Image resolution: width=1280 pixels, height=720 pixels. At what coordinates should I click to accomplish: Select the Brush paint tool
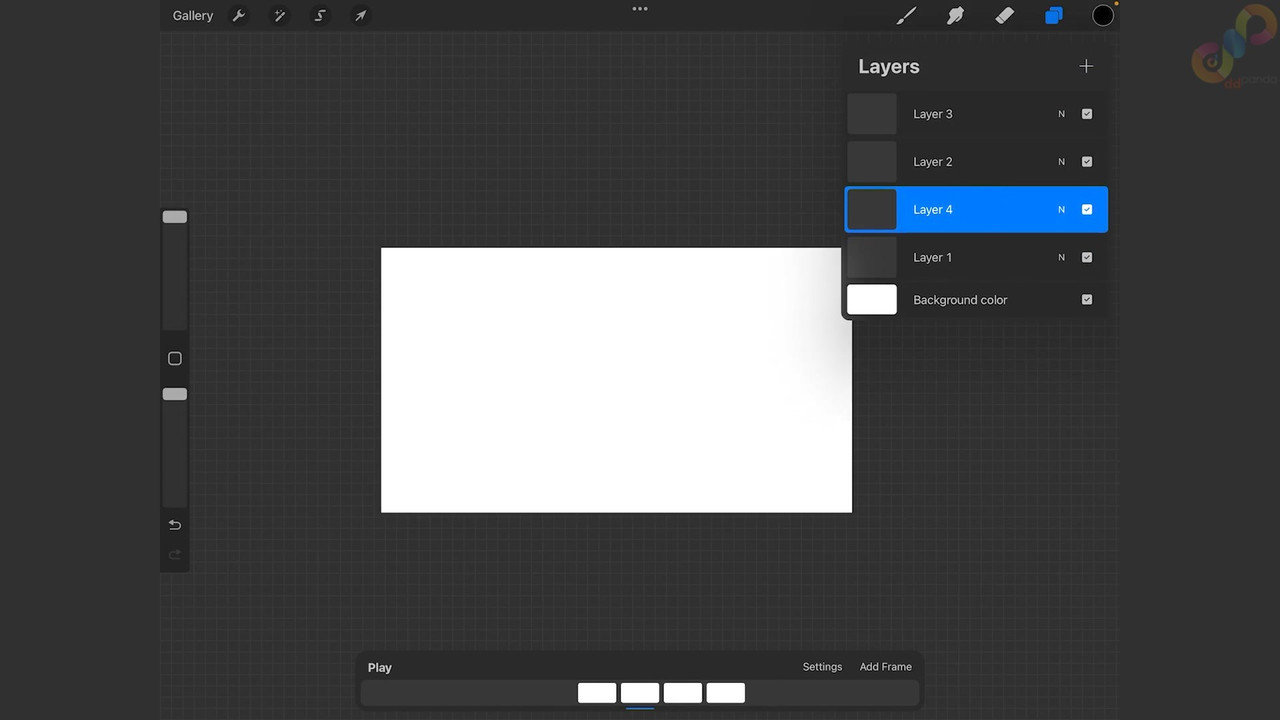point(906,16)
